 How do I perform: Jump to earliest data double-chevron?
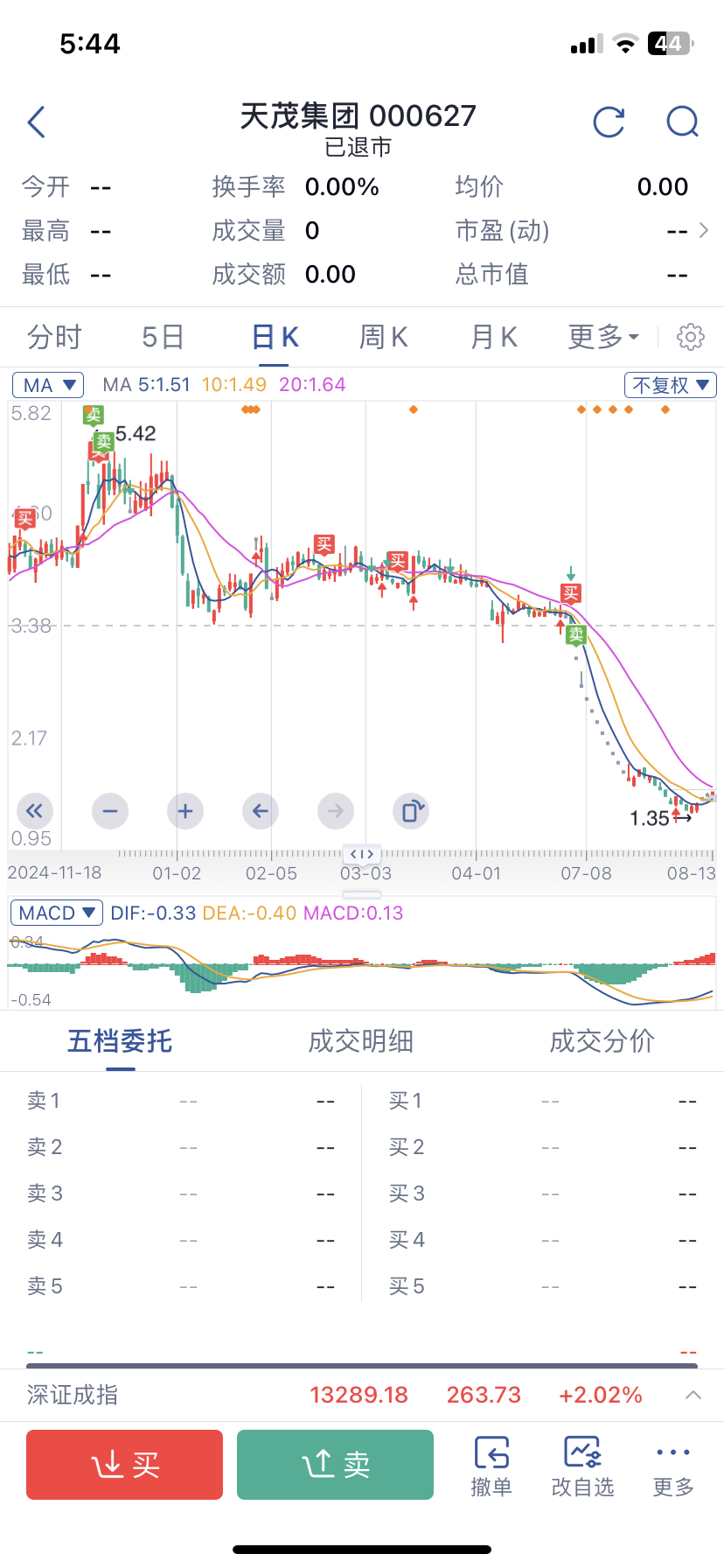point(34,811)
